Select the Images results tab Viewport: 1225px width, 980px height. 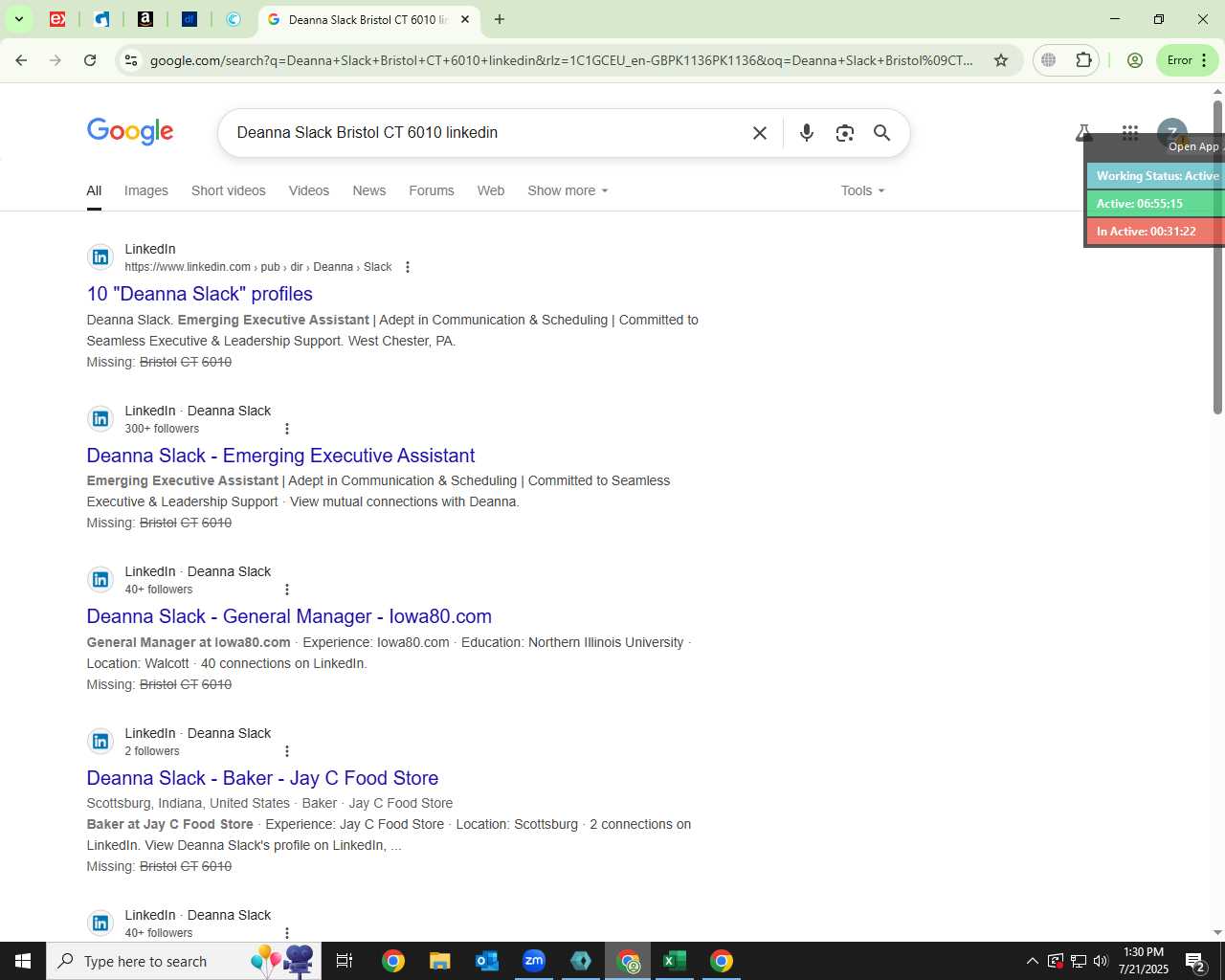[146, 190]
